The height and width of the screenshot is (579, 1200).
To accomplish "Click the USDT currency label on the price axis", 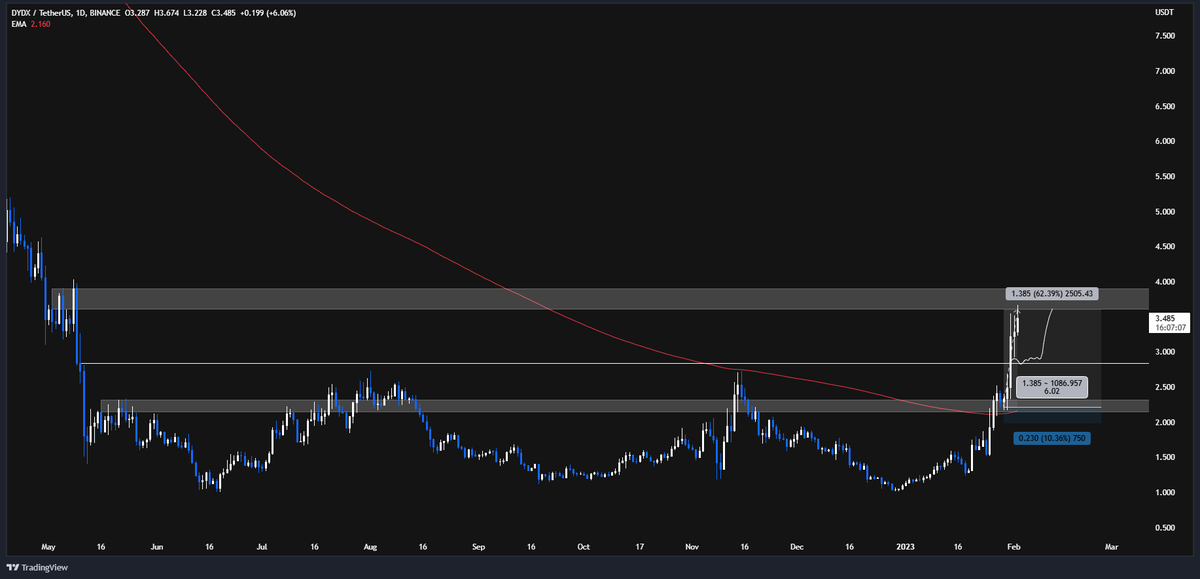I will tap(1163, 12).
